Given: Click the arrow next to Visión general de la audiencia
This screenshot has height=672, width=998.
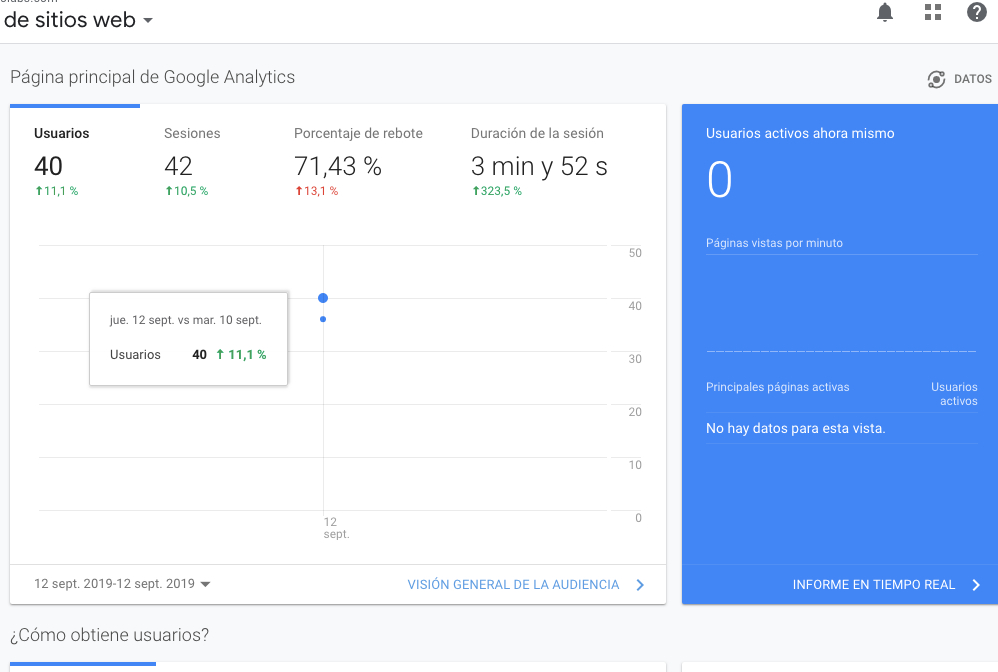Looking at the screenshot, I should click(x=640, y=585).
